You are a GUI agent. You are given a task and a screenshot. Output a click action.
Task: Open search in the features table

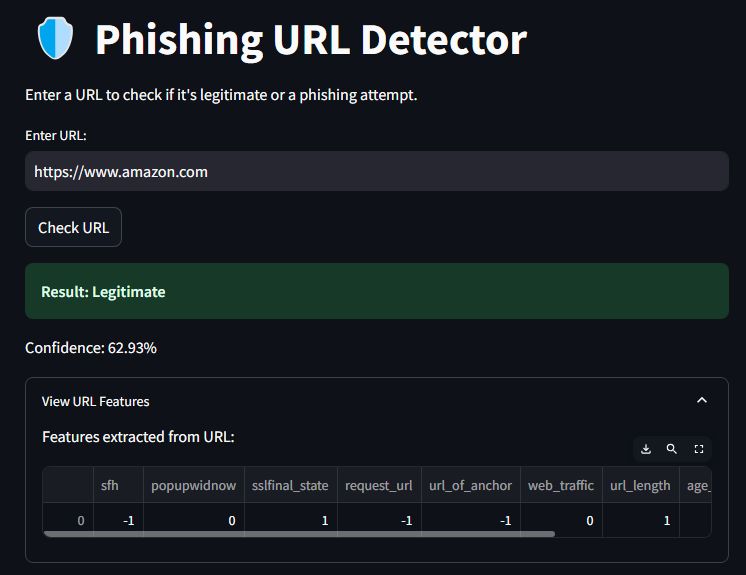coord(672,450)
